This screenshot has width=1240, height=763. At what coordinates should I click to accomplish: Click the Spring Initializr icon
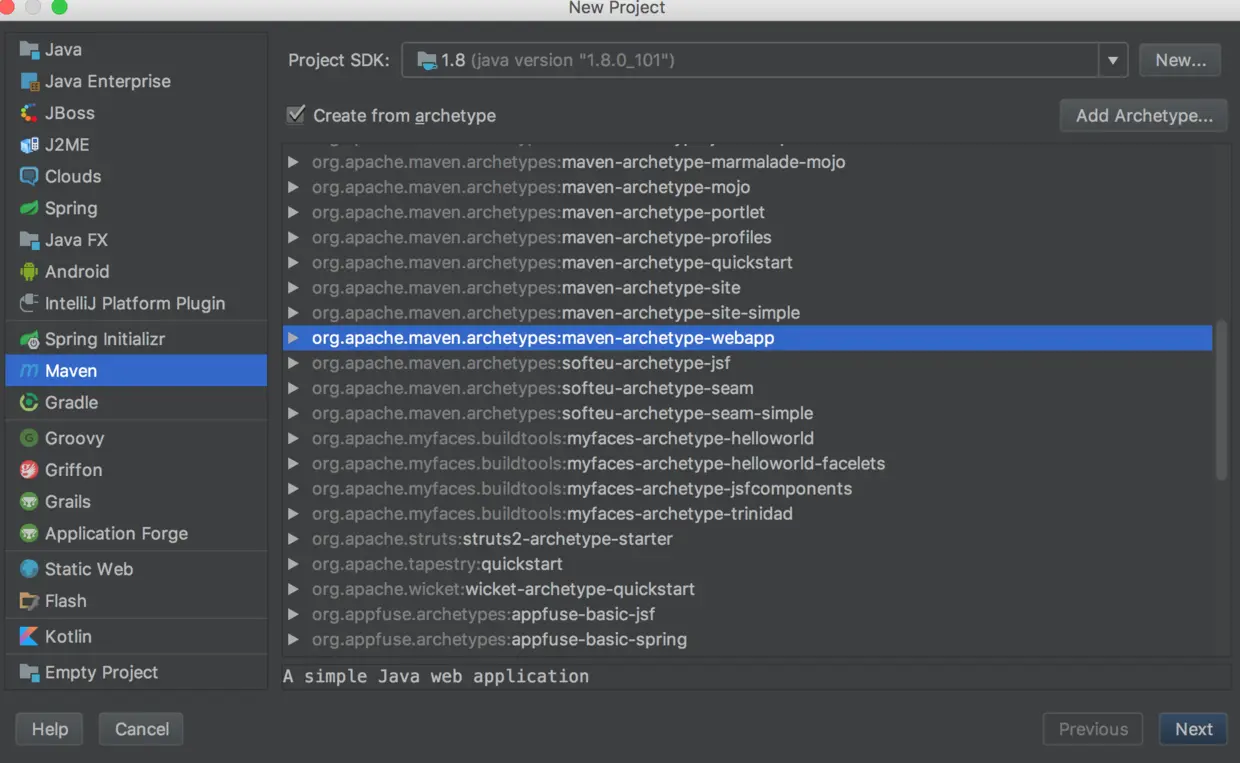click(29, 339)
